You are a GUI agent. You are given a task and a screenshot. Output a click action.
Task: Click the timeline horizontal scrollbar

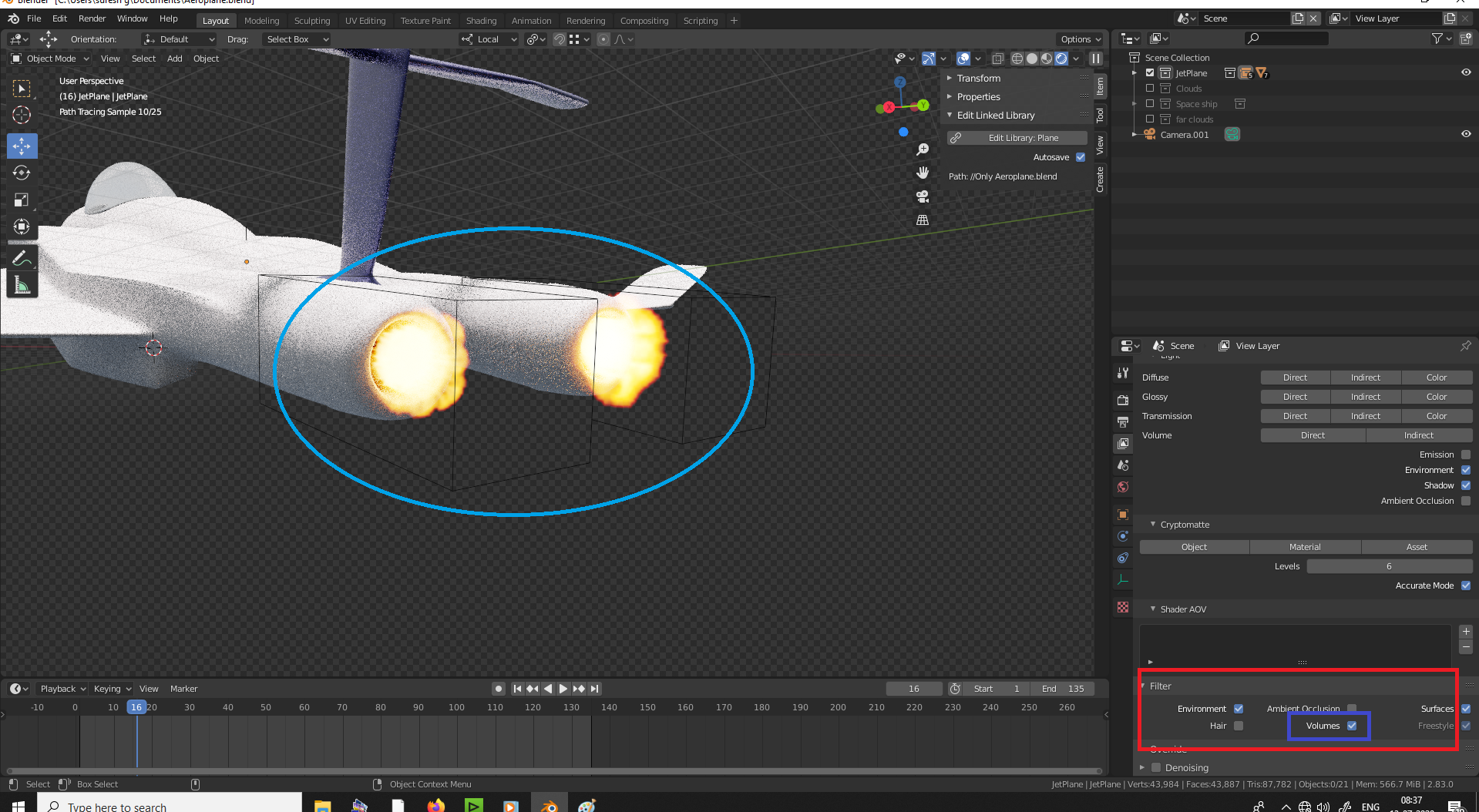(x=555, y=770)
